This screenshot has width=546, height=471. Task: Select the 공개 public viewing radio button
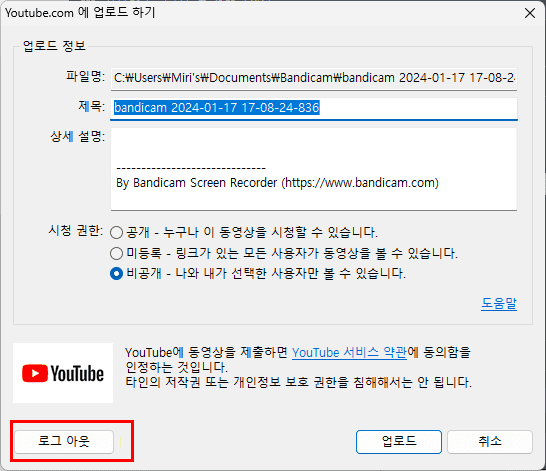click(x=116, y=232)
